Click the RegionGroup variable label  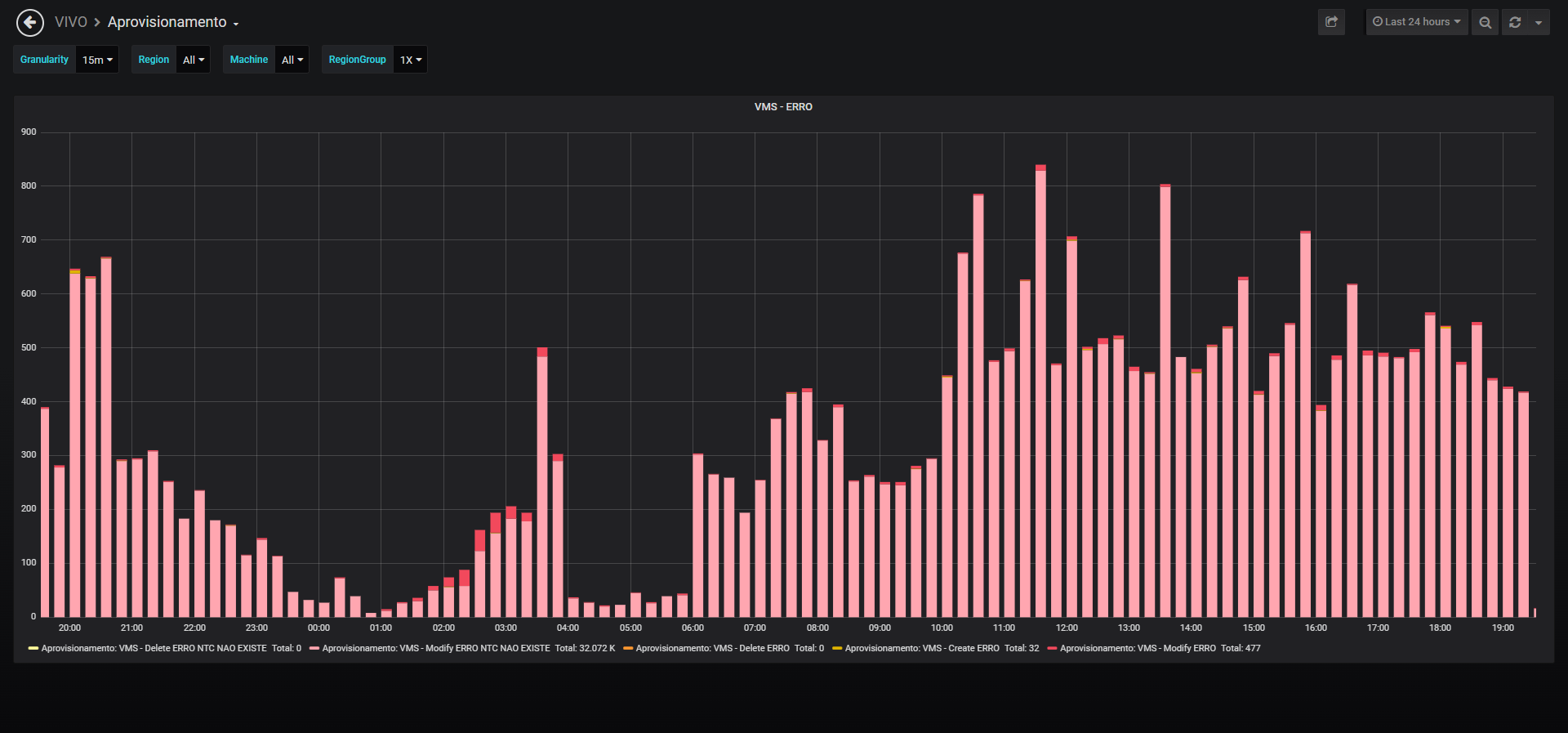[358, 60]
